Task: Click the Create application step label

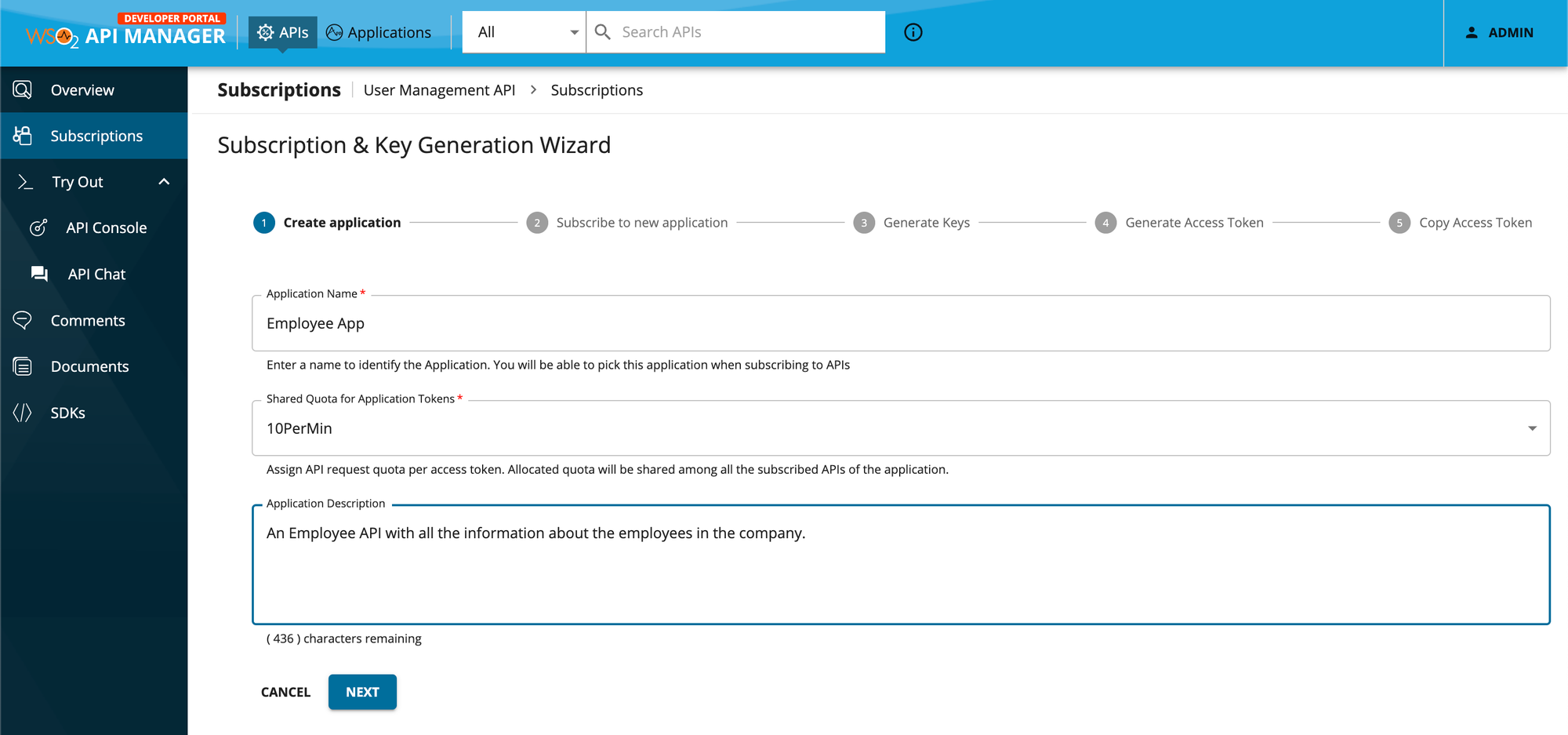Action: click(x=342, y=223)
